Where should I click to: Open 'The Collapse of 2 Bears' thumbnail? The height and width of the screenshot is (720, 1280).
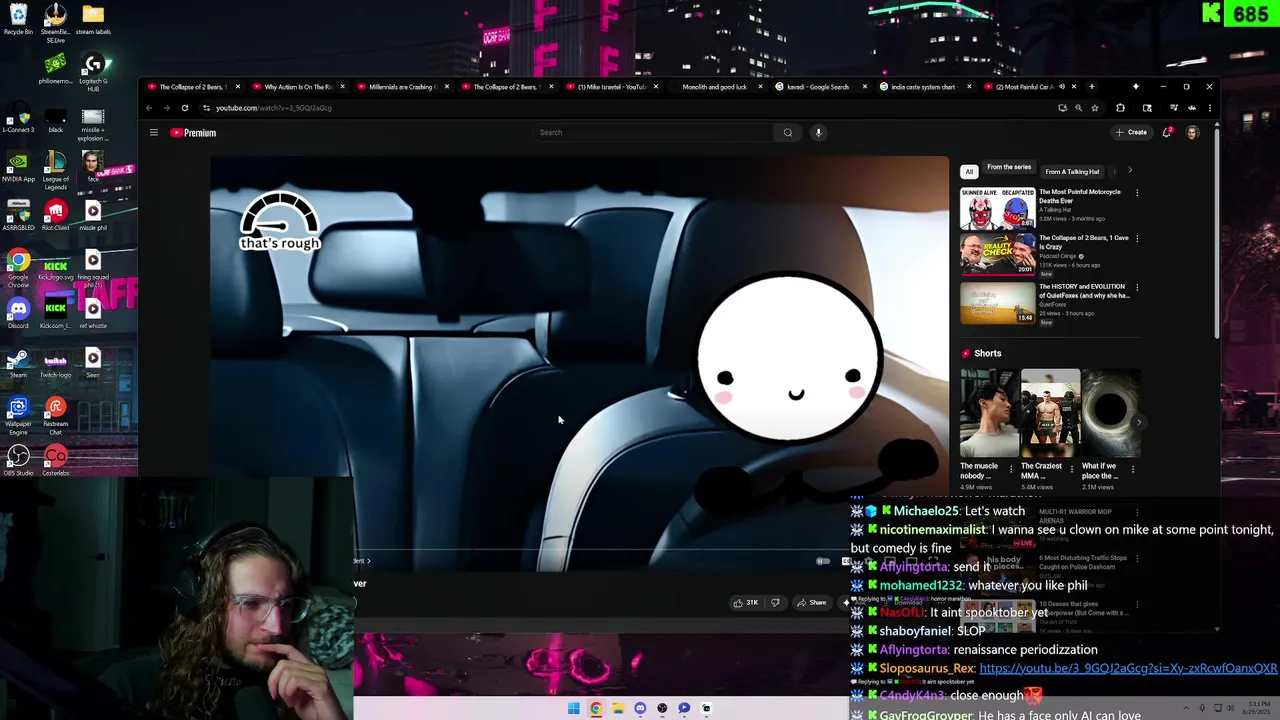(998, 254)
